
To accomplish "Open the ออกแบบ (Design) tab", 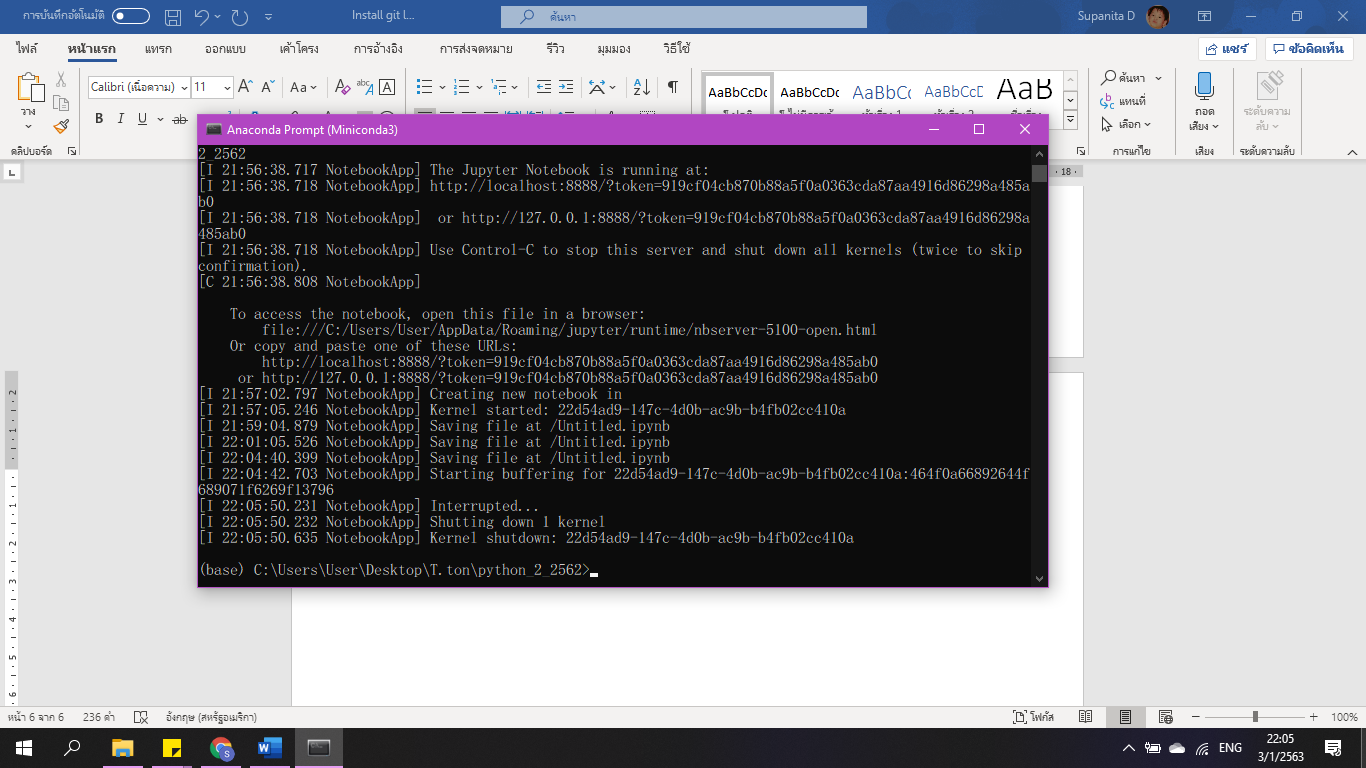I will [x=225, y=49].
